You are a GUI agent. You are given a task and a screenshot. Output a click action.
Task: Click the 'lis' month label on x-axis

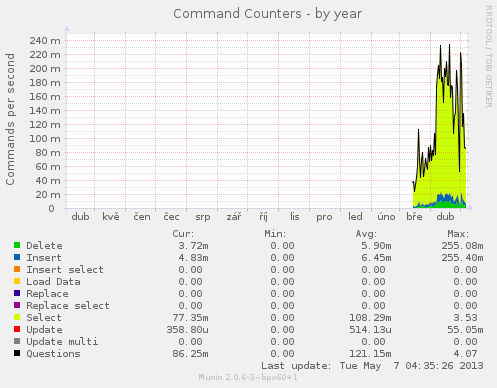coord(295,217)
